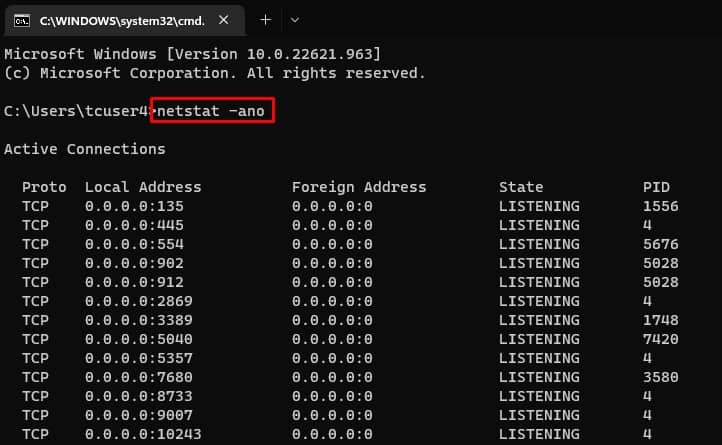Viewport: 722px width, 445px height.
Task: Click the State column header
Action: (x=521, y=187)
